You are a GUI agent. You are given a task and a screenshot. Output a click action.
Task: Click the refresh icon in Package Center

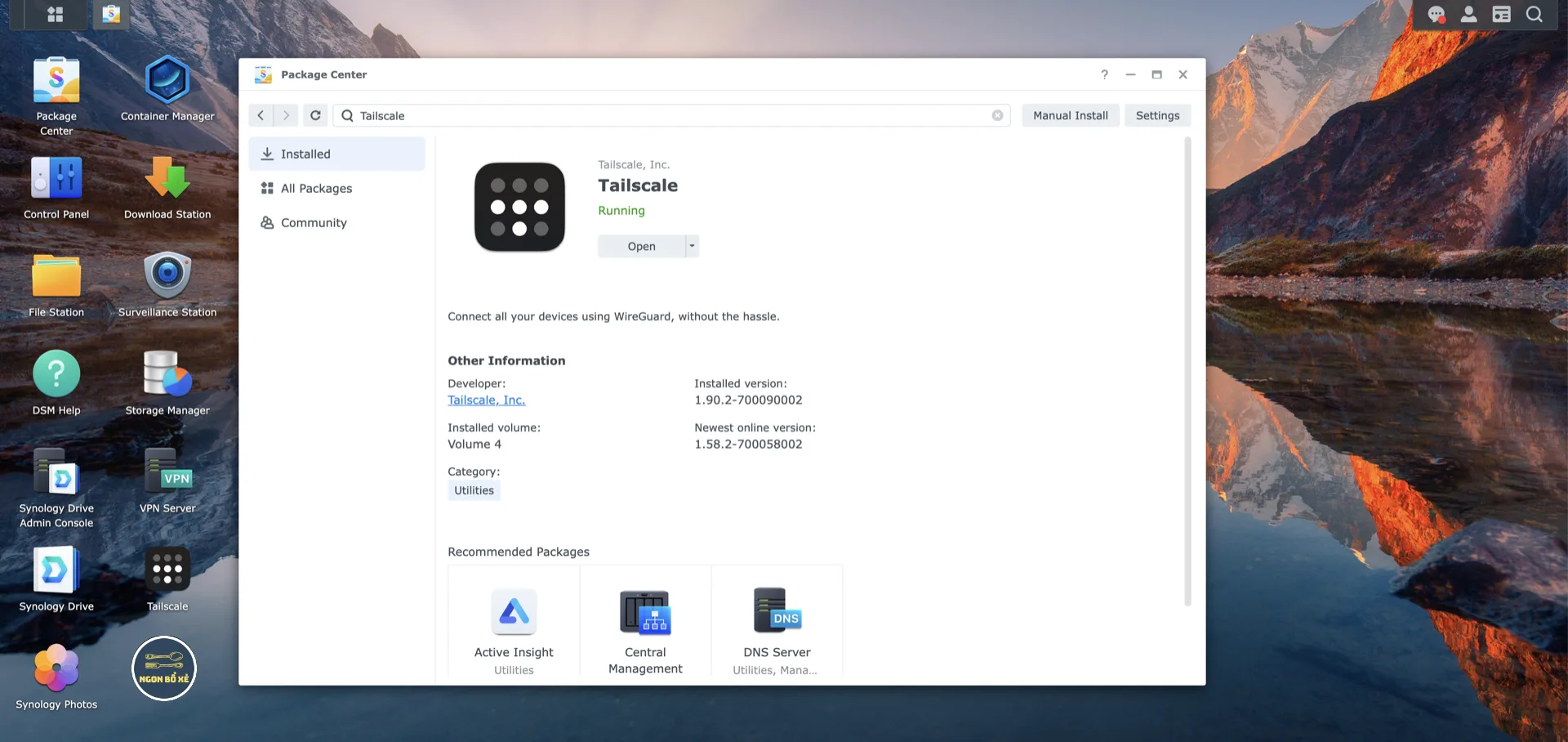315,115
